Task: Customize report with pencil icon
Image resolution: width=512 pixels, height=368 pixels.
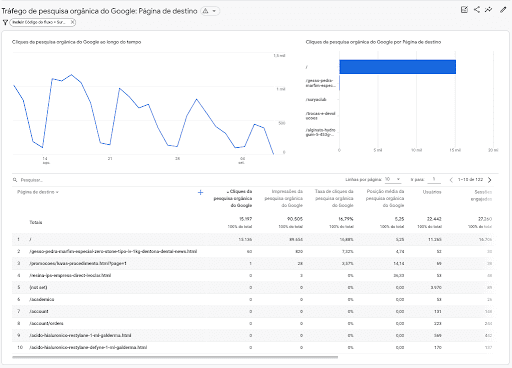Action: pos(503,10)
